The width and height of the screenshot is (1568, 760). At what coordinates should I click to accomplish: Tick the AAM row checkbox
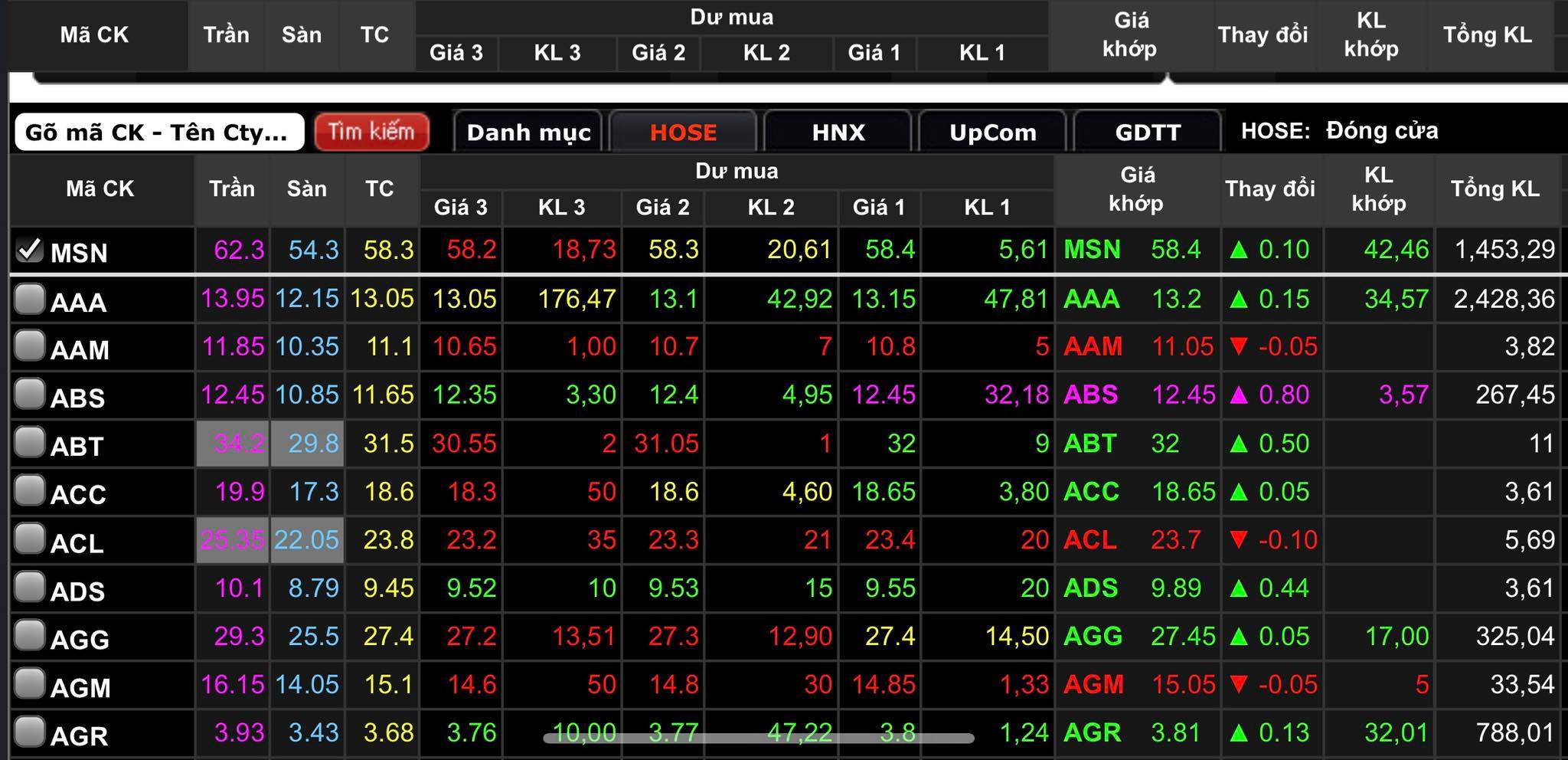click(29, 346)
